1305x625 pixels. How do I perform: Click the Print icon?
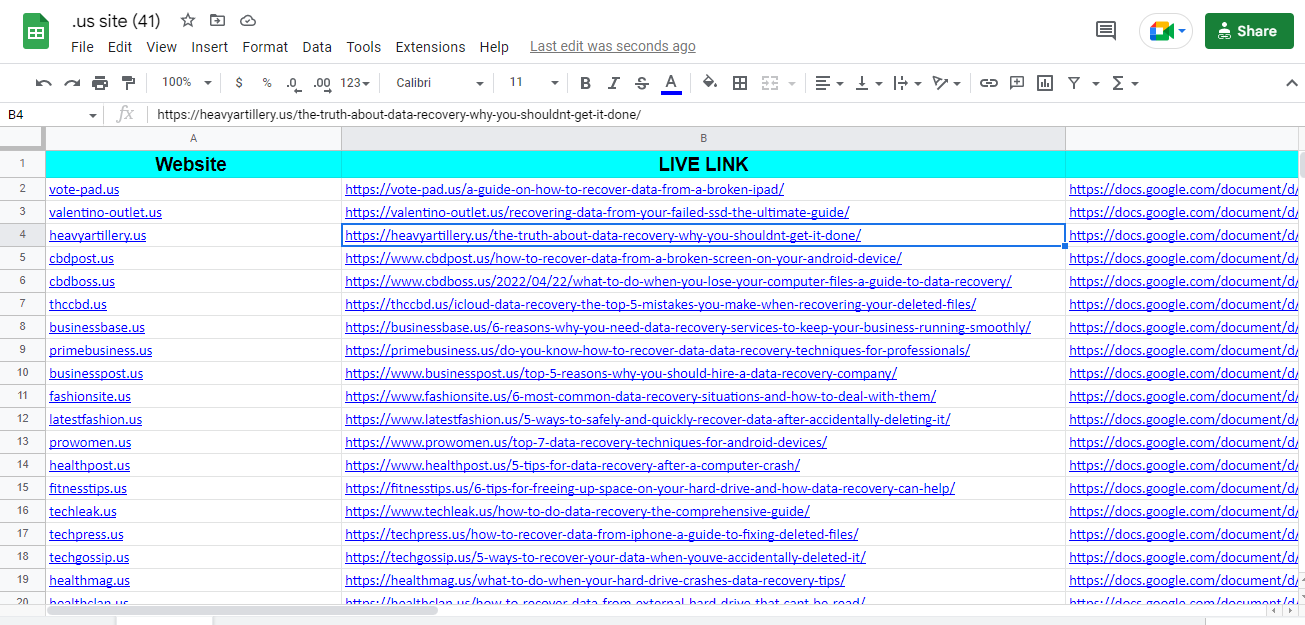click(99, 83)
